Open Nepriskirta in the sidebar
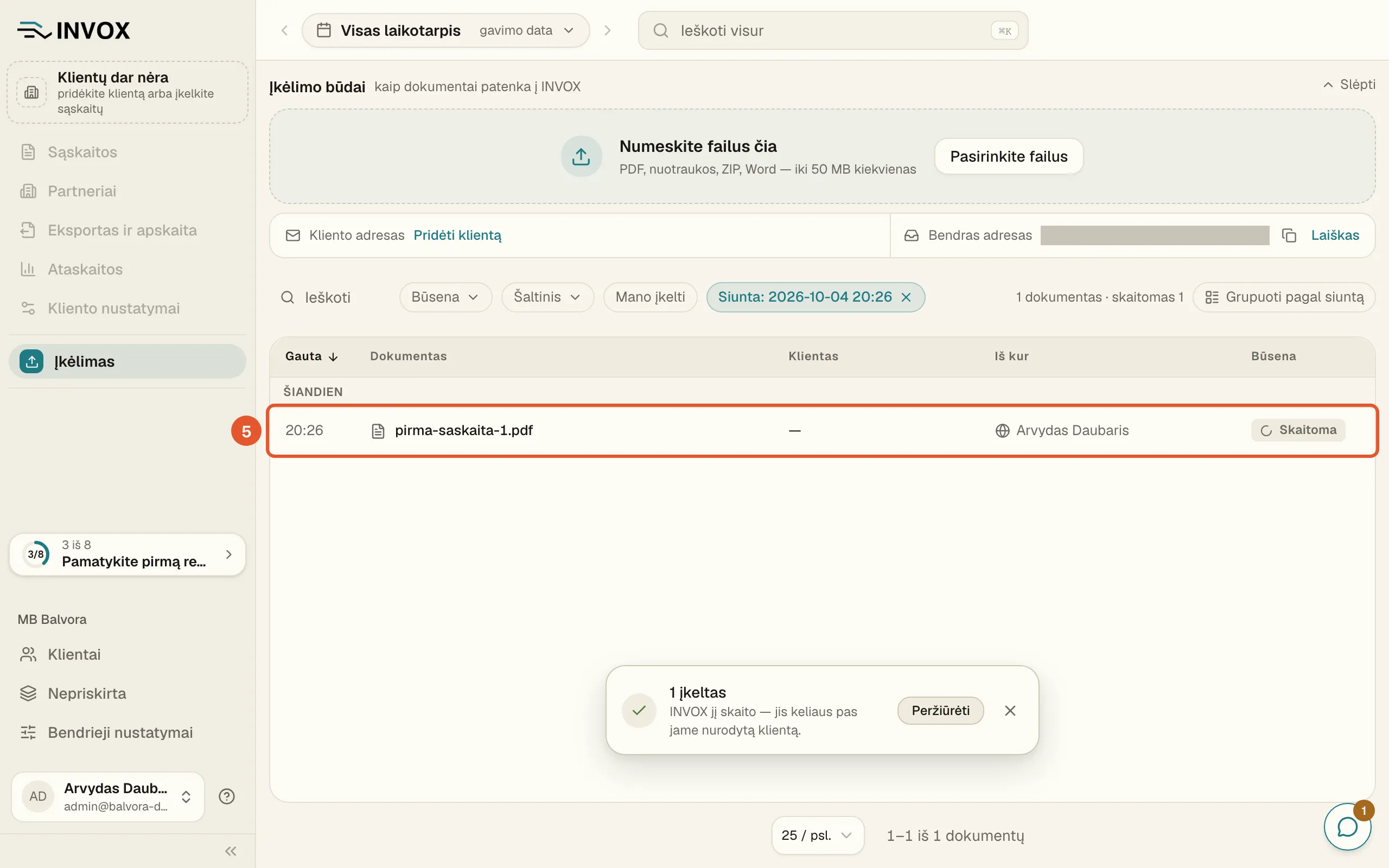Screen dimensions: 1389x868 click(128, 693)
